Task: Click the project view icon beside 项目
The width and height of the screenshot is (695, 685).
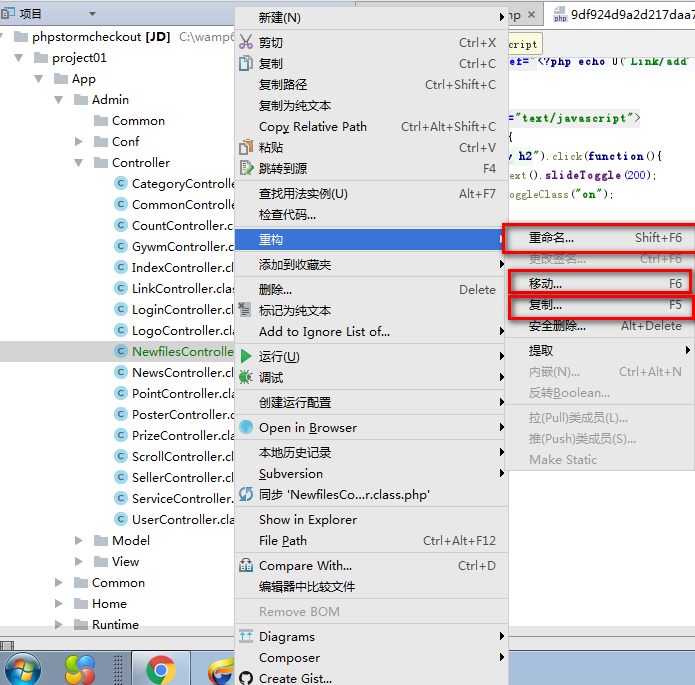Action: click(x=7, y=14)
